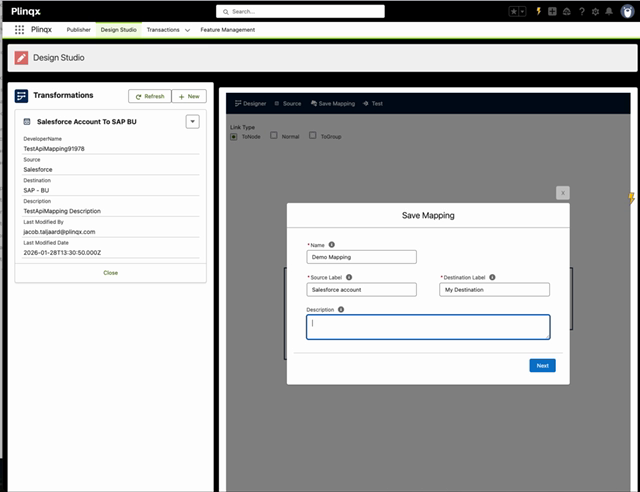The height and width of the screenshot is (492, 640).
Task: Refresh the Transformations list
Action: point(150,96)
